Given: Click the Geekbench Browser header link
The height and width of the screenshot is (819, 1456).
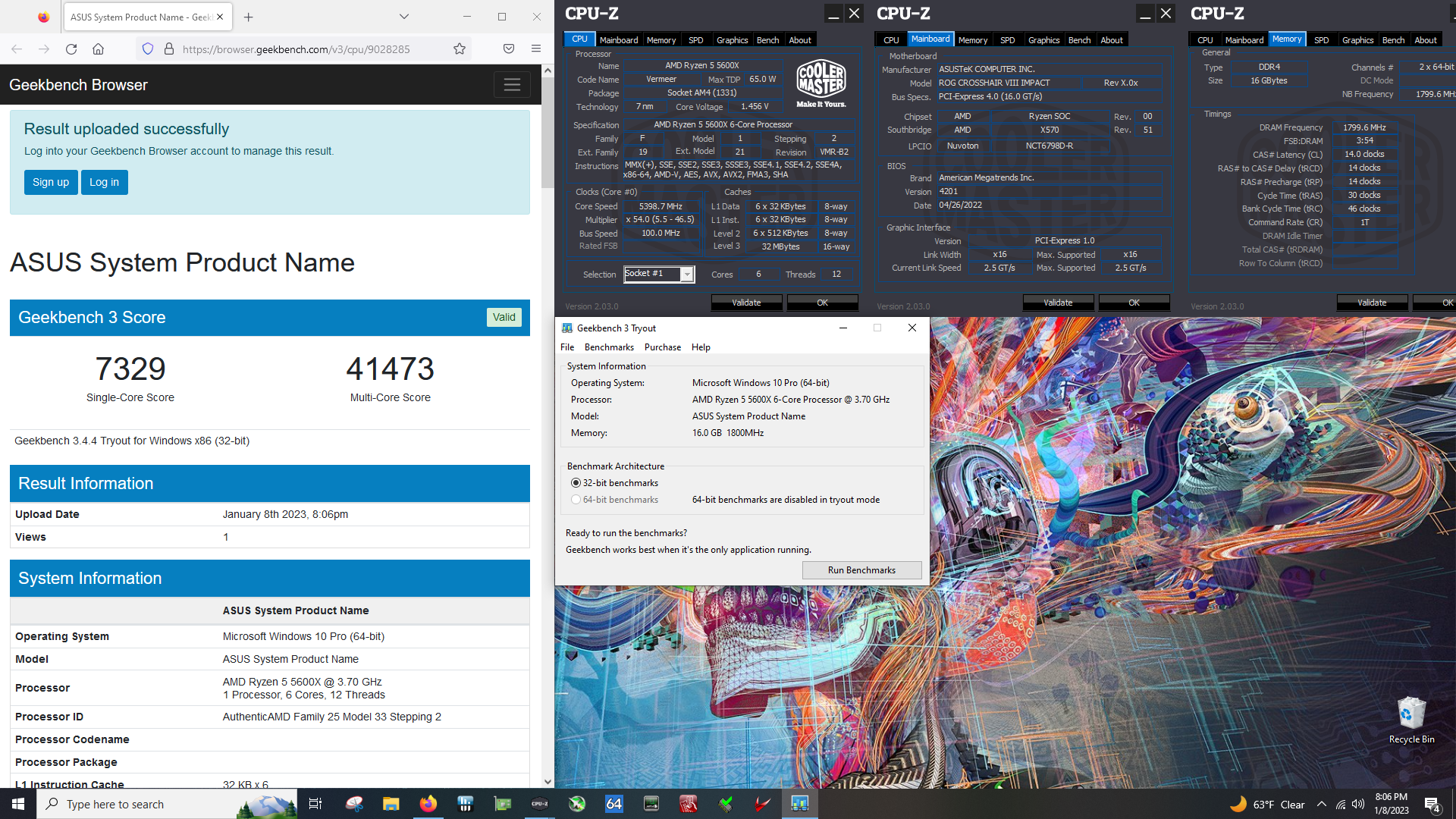Looking at the screenshot, I should coord(78,85).
